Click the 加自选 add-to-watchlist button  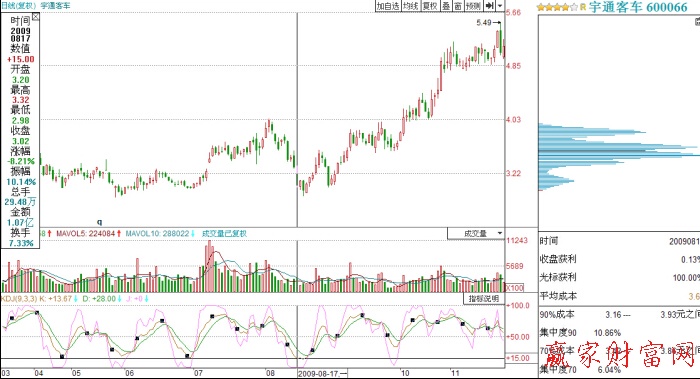pyautogui.click(x=388, y=6)
